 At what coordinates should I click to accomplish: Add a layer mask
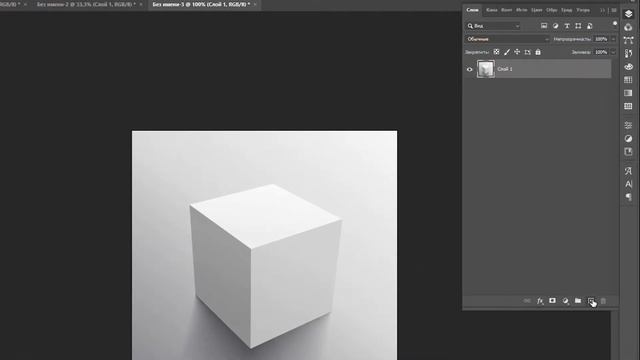pyautogui.click(x=552, y=301)
